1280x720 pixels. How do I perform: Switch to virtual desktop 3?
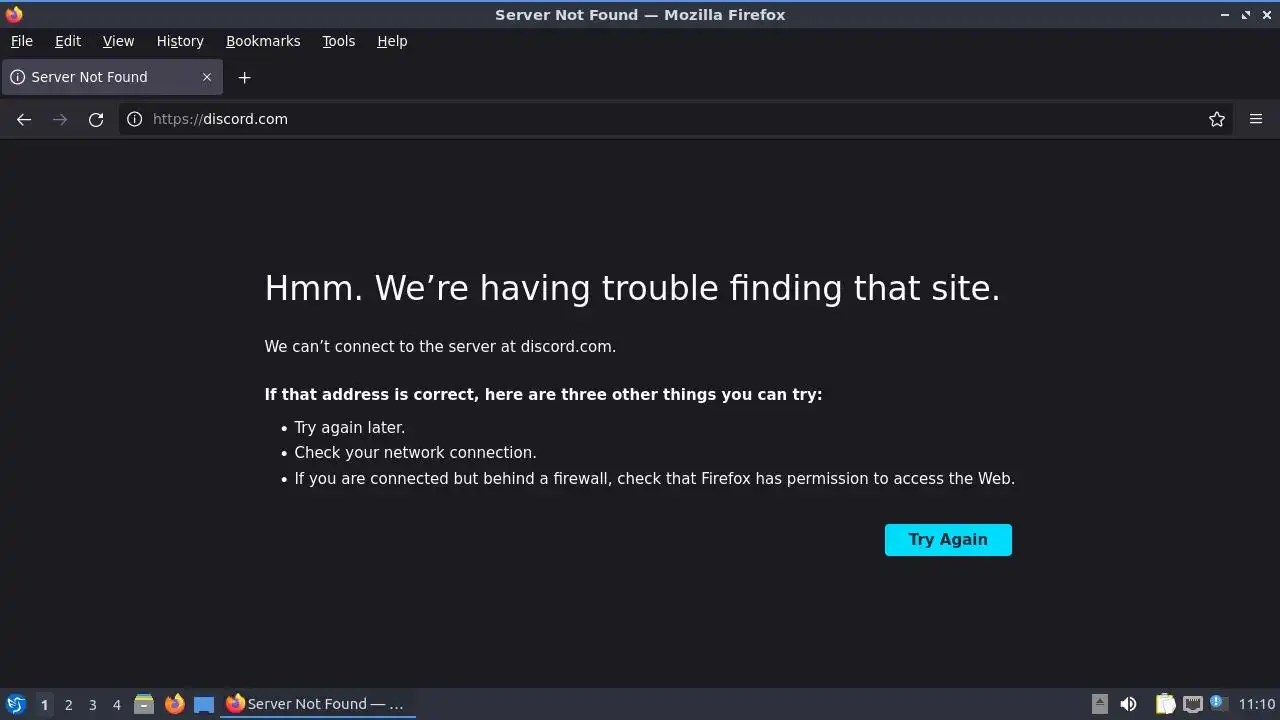(92, 705)
